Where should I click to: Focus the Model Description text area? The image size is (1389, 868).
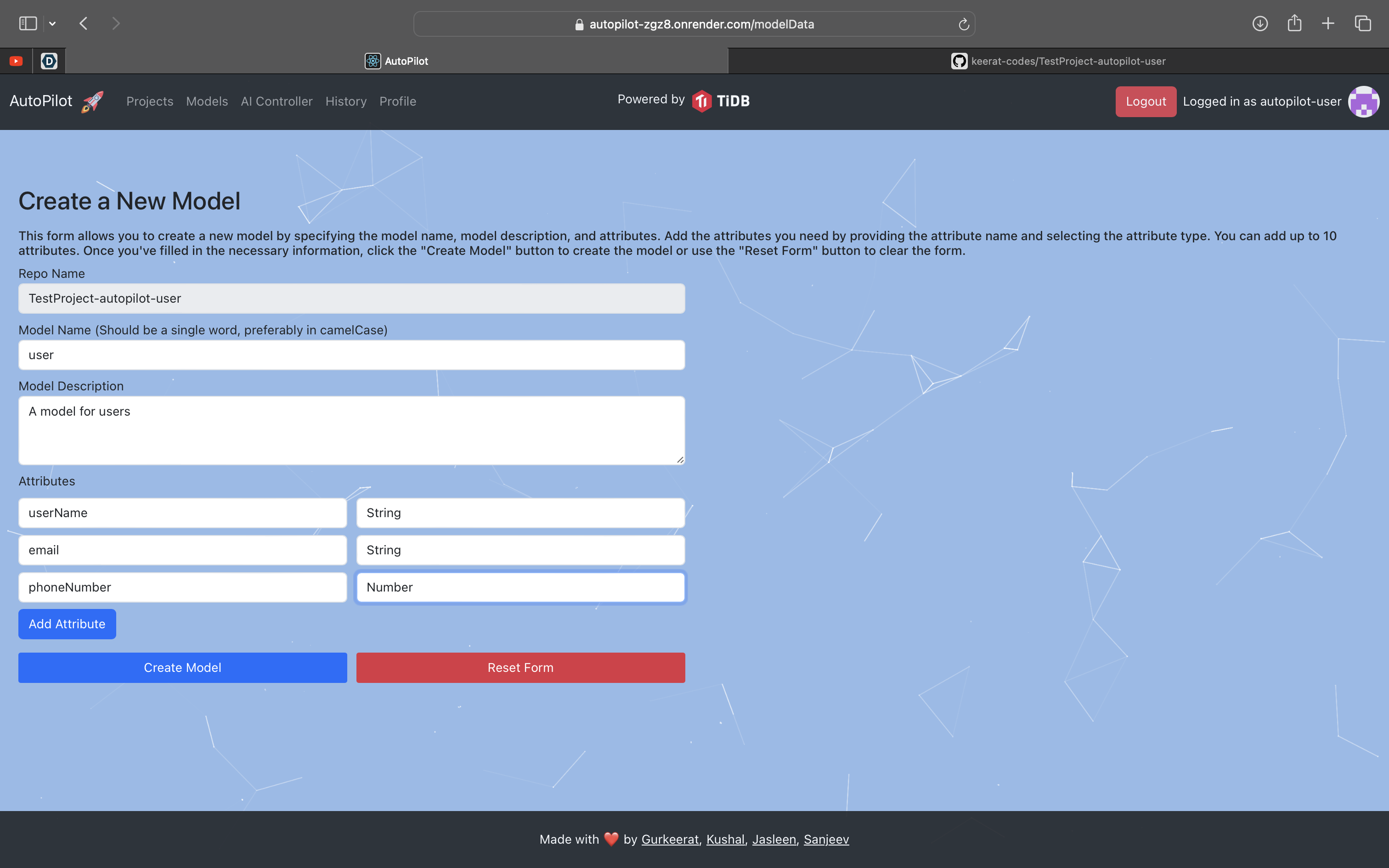pos(351,431)
